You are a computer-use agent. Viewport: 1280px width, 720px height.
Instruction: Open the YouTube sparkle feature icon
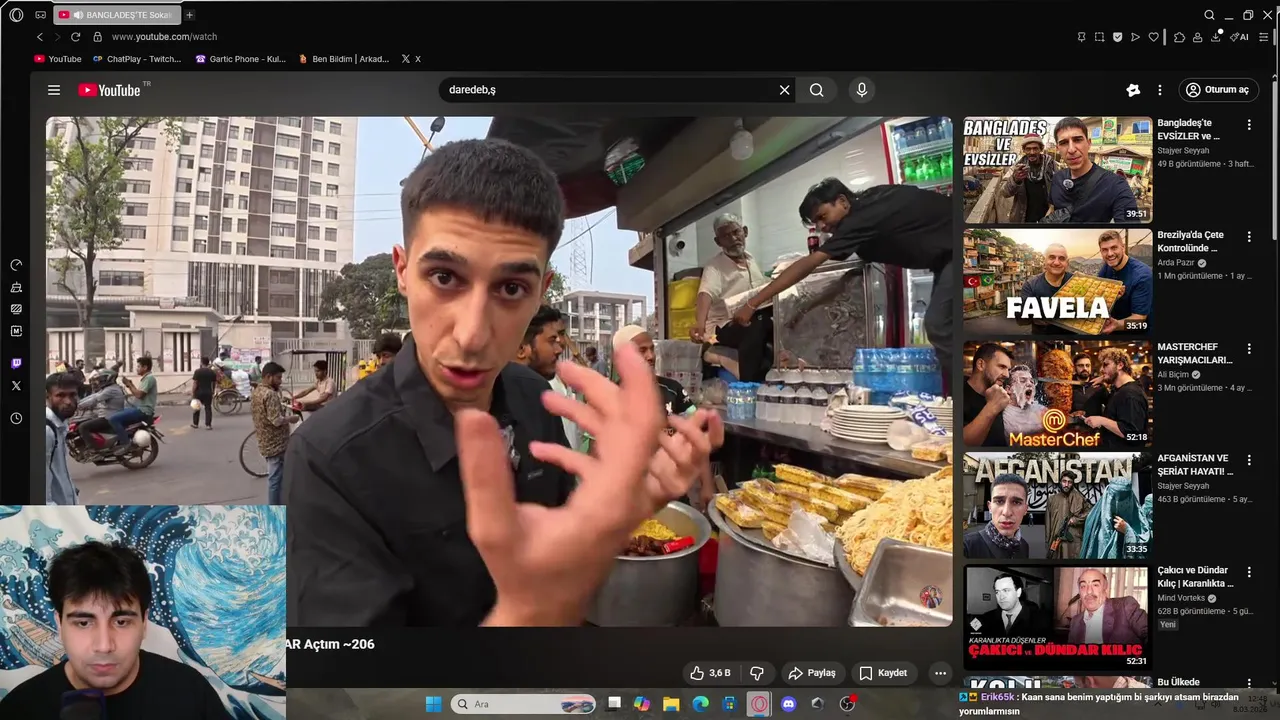click(x=1133, y=90)
